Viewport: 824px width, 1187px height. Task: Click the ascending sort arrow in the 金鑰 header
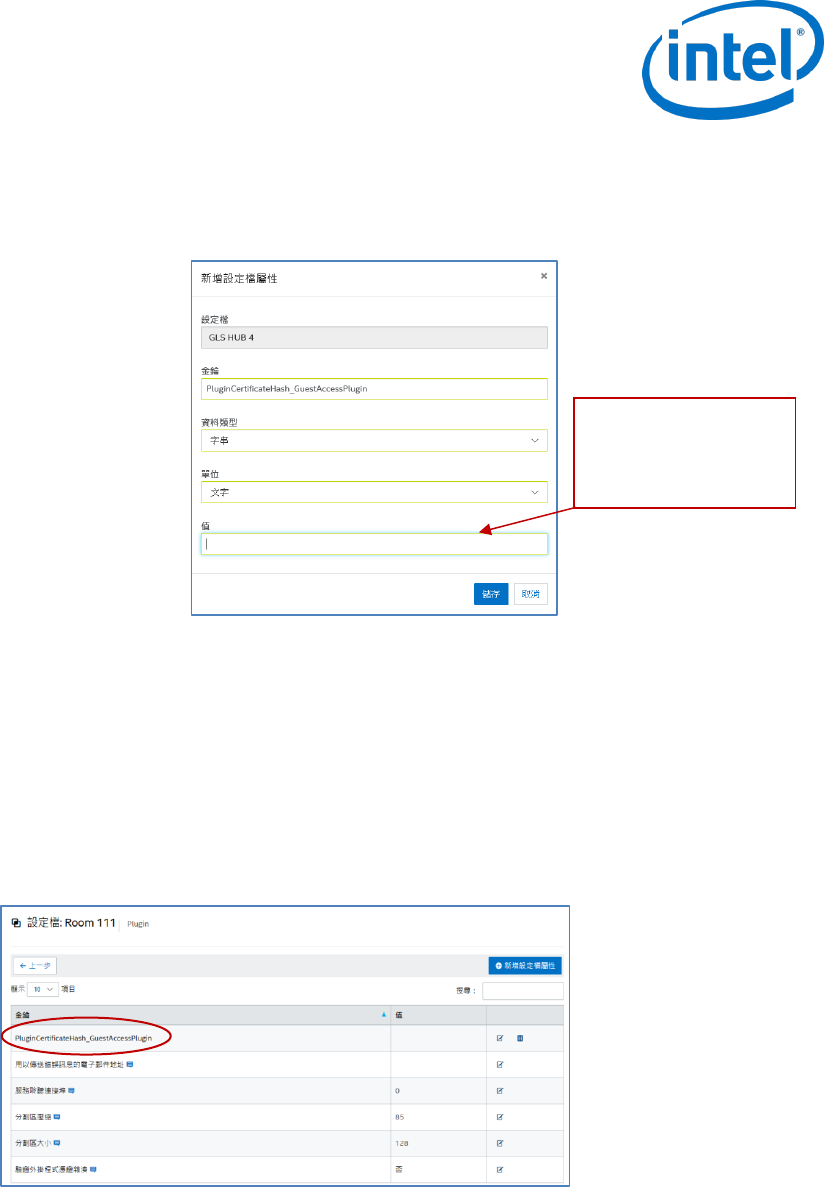click(384, 1015)
